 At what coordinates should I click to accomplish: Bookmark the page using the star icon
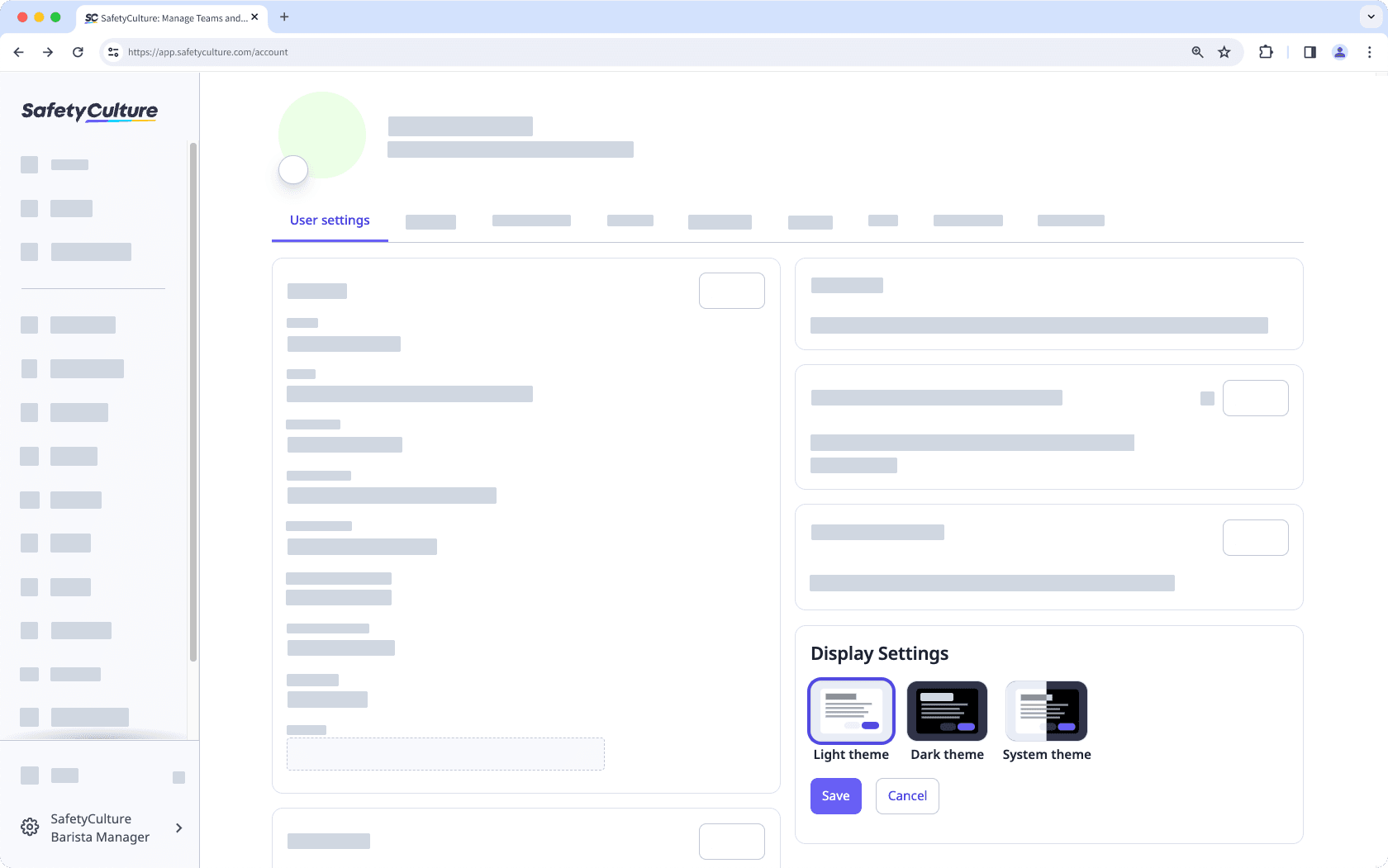pyautogui.click(x=1224, y=52)
